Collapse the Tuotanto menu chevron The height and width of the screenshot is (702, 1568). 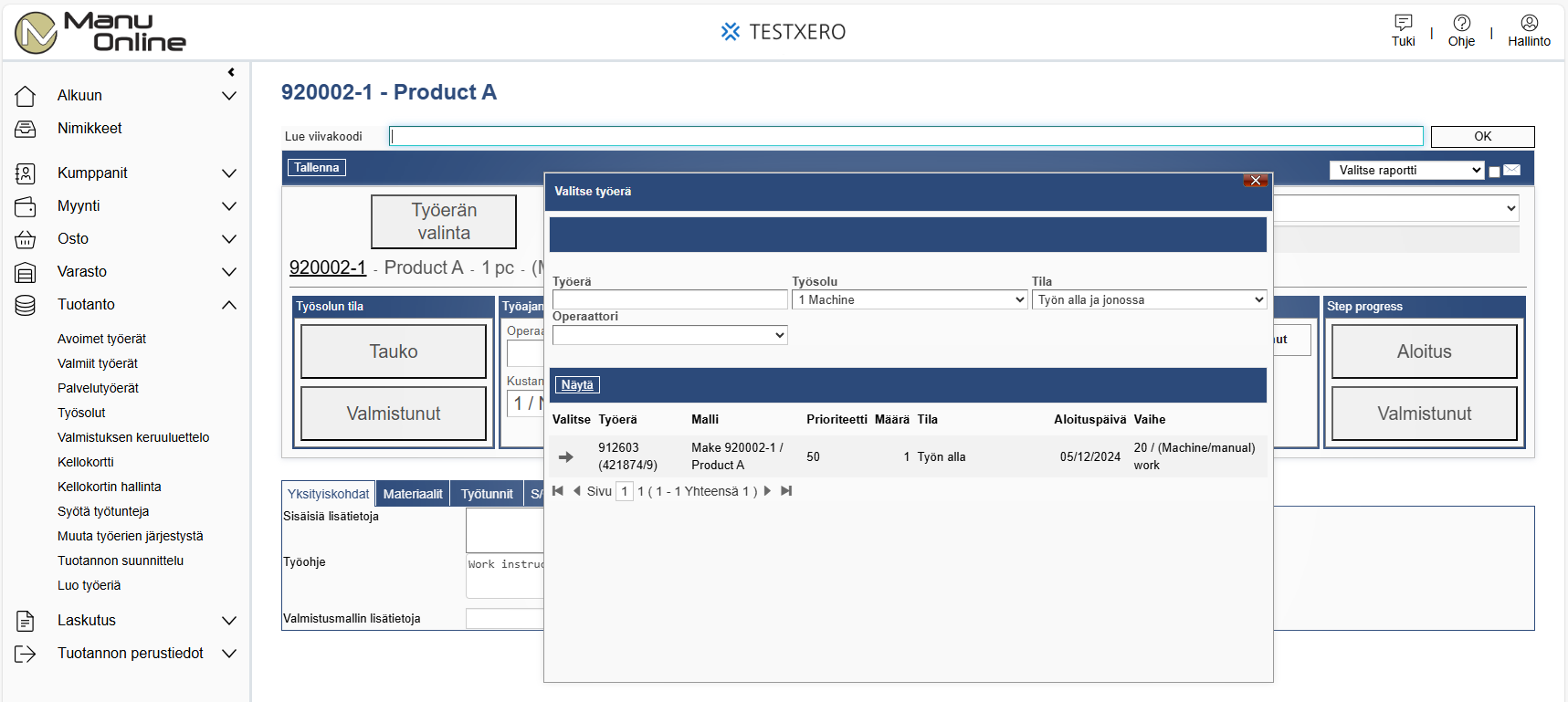(x=229, y=305)
